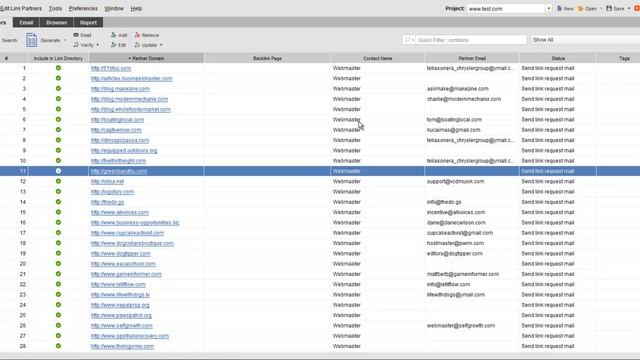
Task: Expand the Open button dropdown arrow
Action: click(x=600, y=9)
